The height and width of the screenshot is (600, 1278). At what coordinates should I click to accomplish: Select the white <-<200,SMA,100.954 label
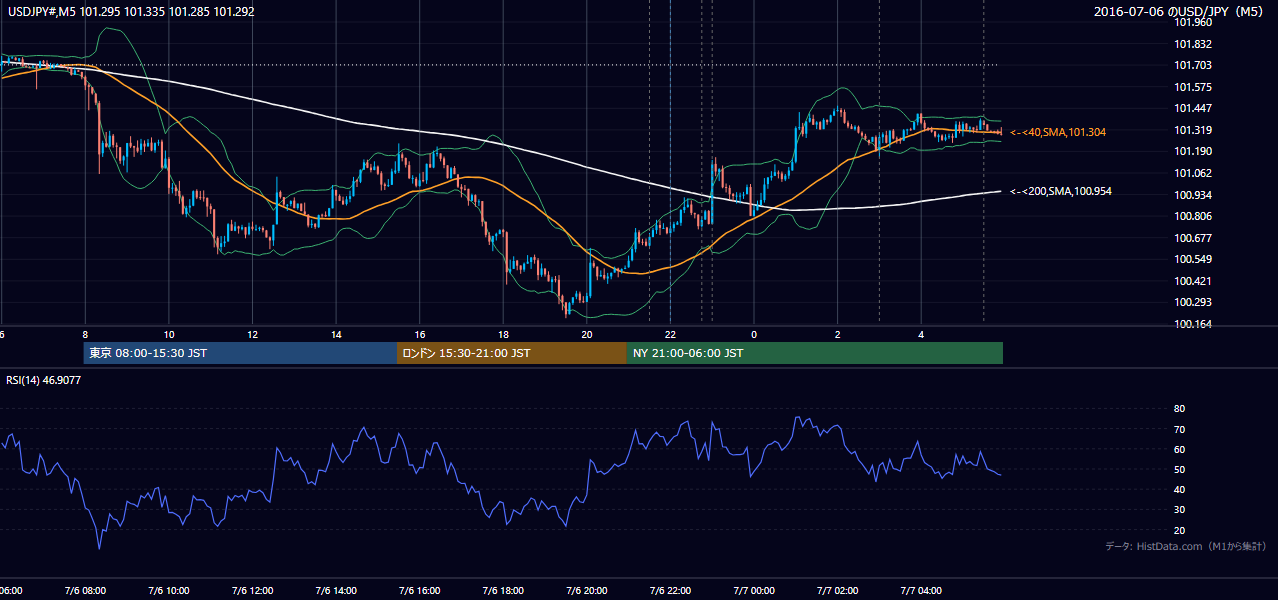(x=1061, y=191)
